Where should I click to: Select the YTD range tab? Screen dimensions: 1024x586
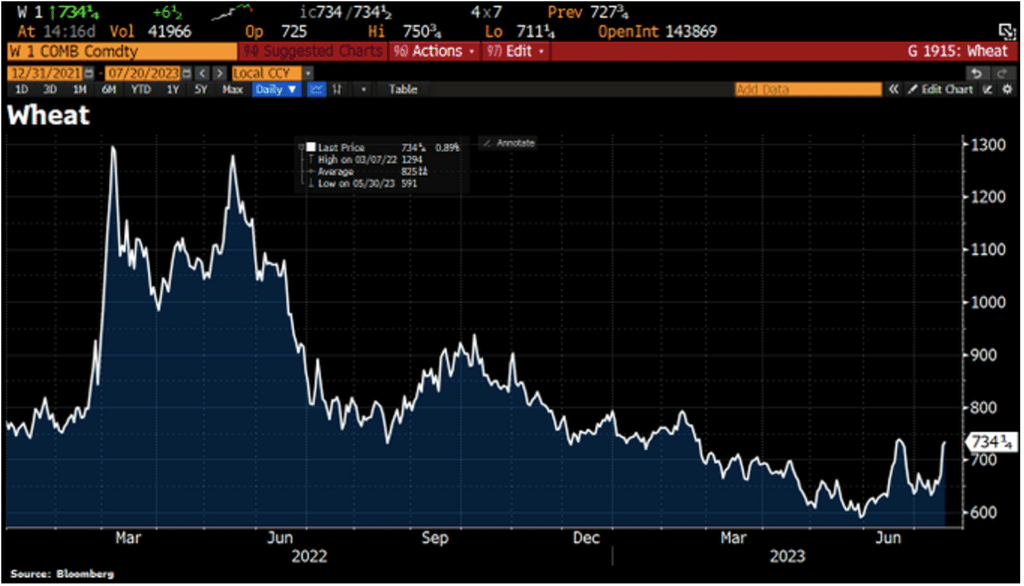[140, 90]
